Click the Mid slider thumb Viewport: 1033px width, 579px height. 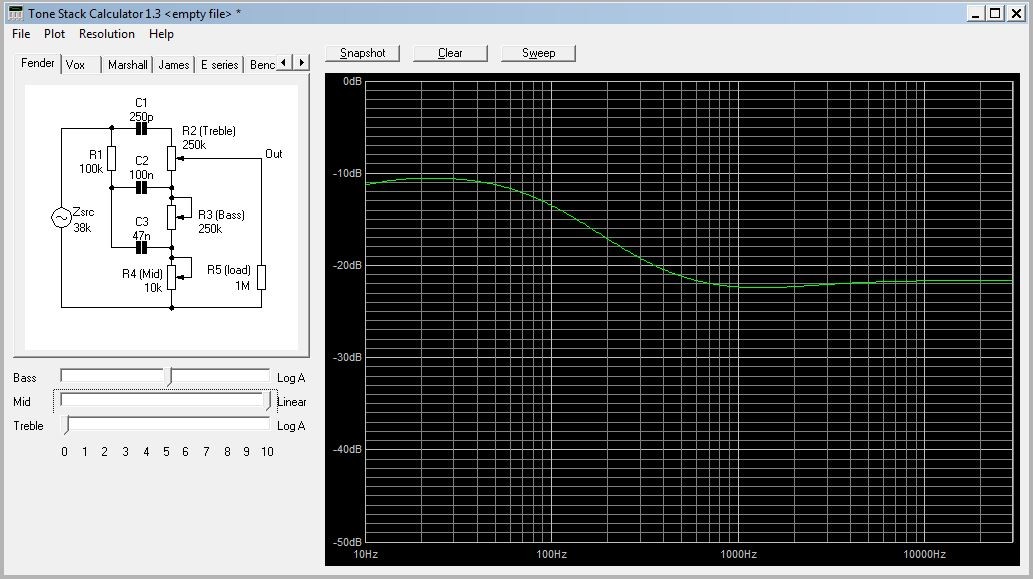(268, 401)
